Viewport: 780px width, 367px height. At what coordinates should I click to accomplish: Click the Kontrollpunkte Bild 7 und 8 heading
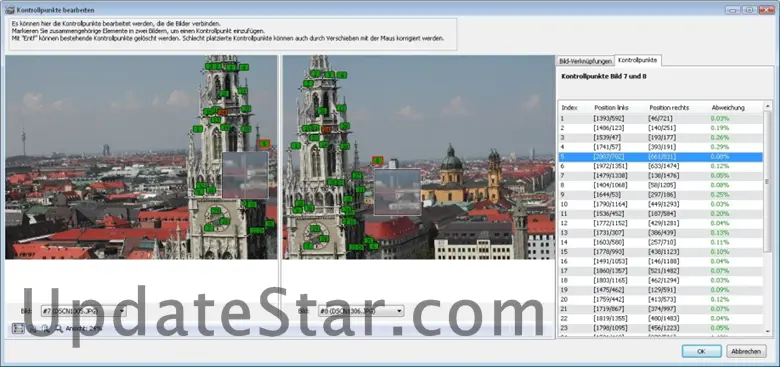pyautogui.click(x=603, y=77)
